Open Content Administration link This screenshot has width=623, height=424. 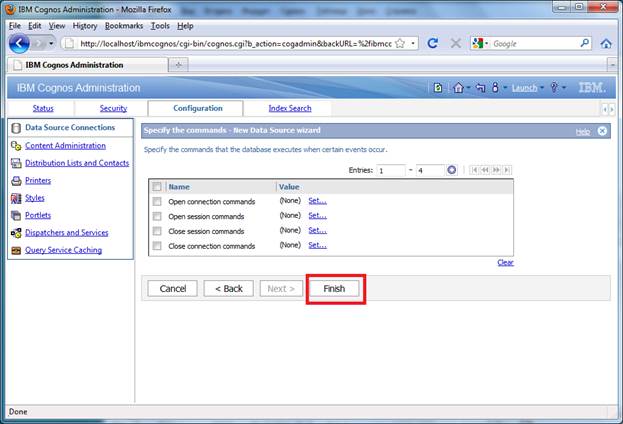[x=65, y=146]
